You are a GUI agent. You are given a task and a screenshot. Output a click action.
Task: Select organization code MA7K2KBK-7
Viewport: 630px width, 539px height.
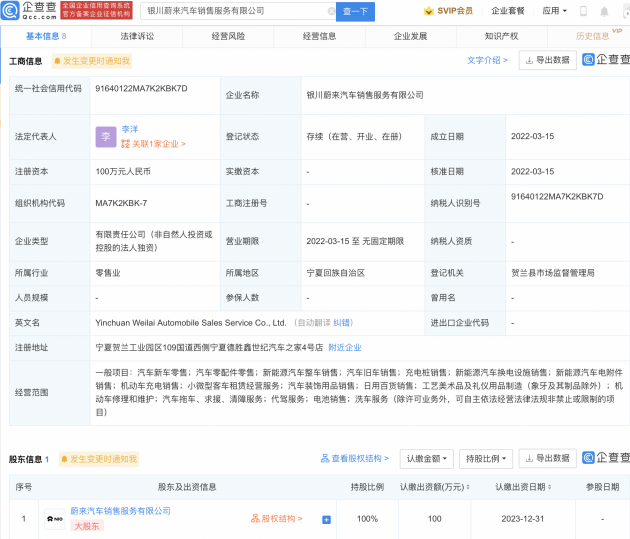point(121,203)
